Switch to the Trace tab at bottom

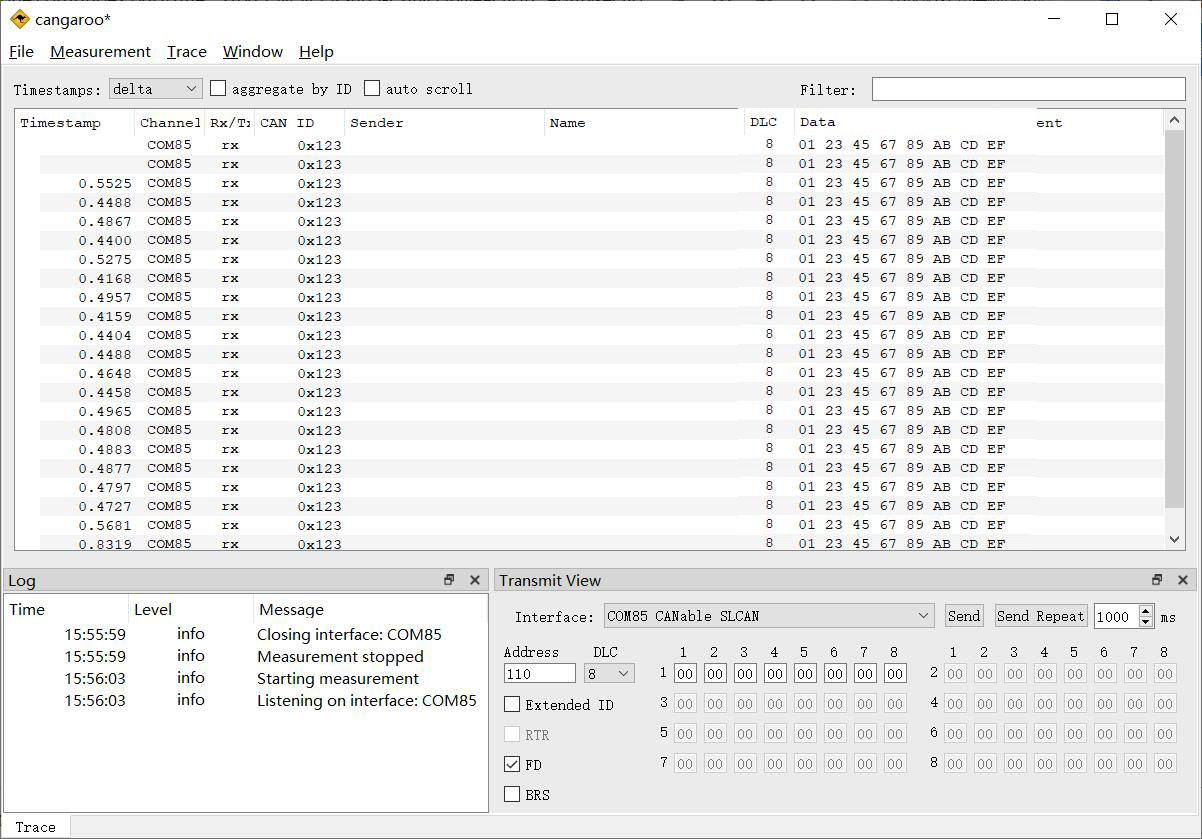[36, 827]
